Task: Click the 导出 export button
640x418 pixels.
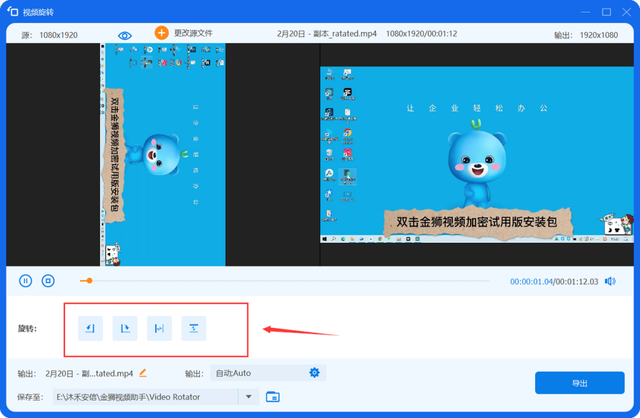Action: (x=580, y=383)
